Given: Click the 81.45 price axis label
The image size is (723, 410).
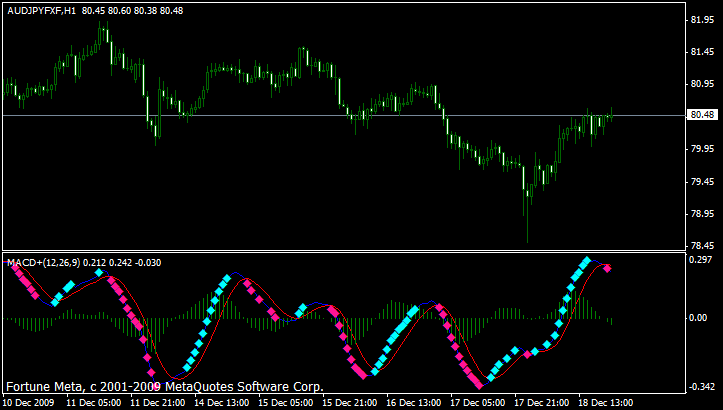Looking at the screenshot, I should 703,52.
